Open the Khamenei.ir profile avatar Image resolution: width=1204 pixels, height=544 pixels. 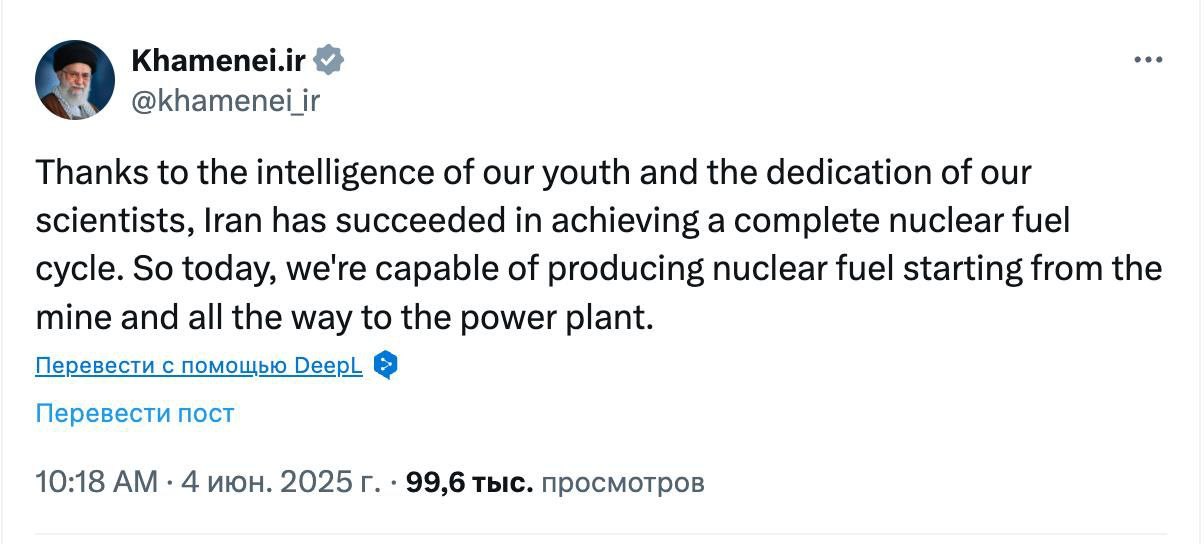75,80
